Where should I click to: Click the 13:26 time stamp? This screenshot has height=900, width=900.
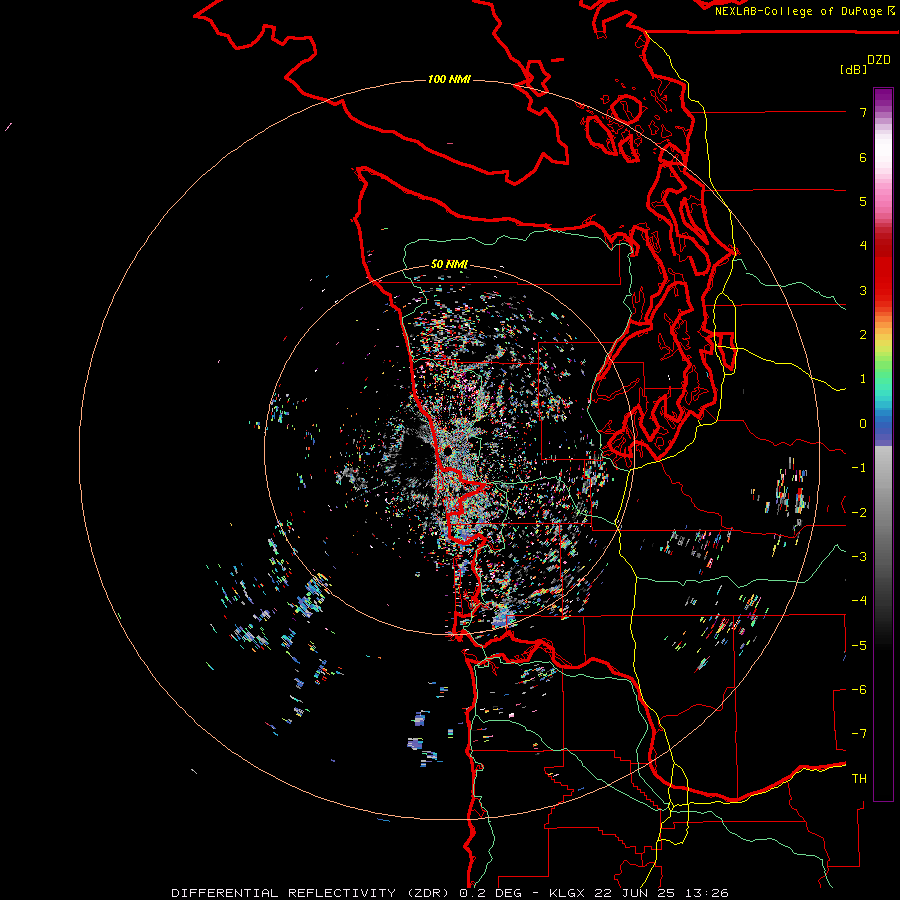[x=705, y=893]
